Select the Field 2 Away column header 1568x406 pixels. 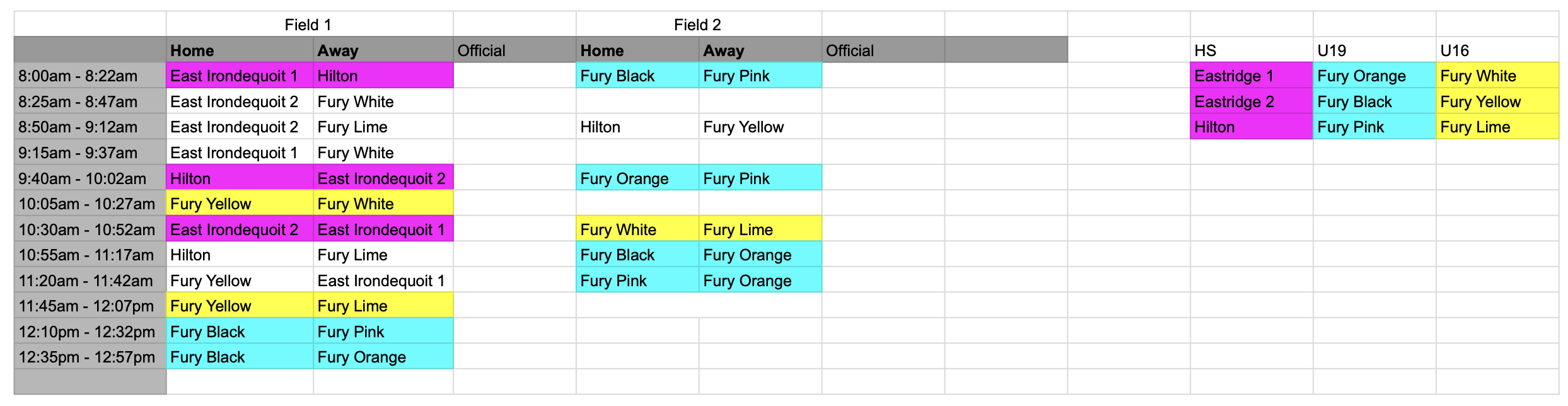pyautogui.click(x=760, y=50)
